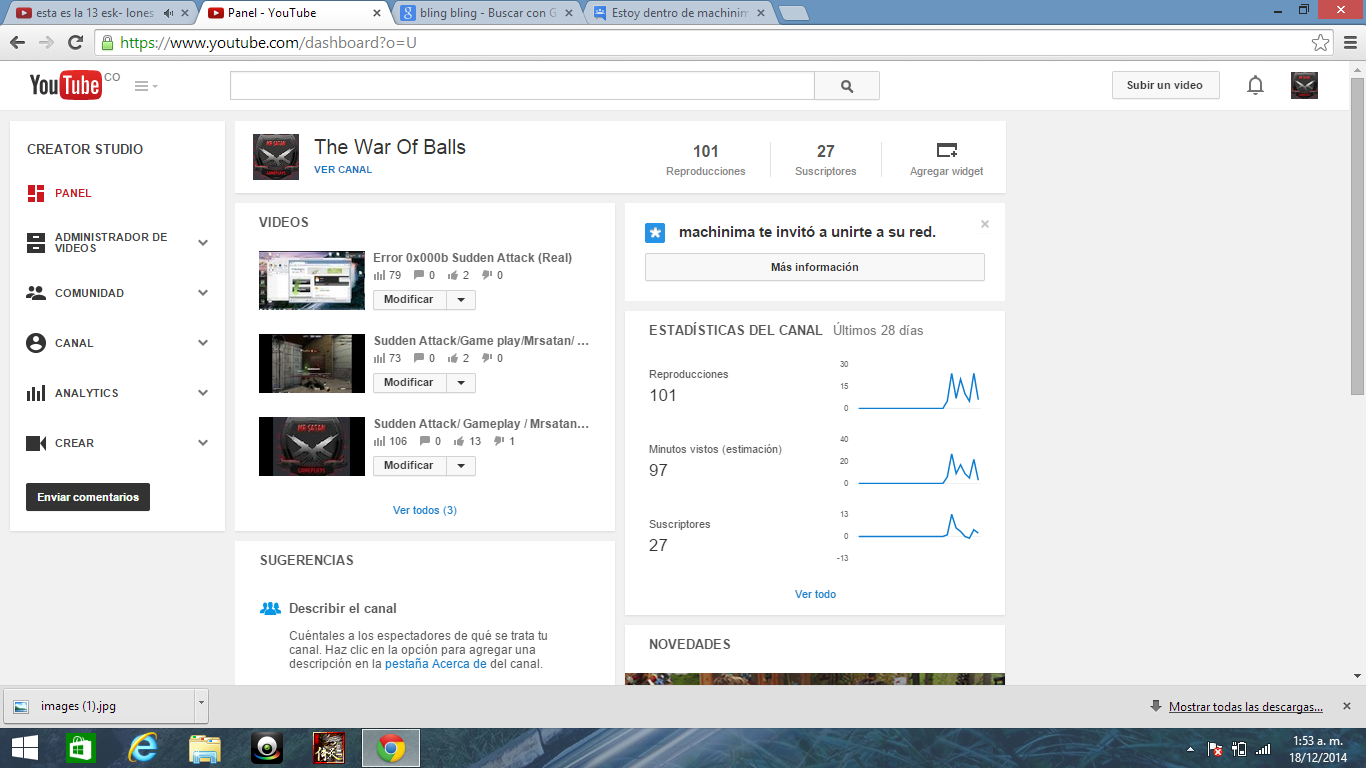
Task: Mute audio on the first browser tab
Action: coord(167,13)
